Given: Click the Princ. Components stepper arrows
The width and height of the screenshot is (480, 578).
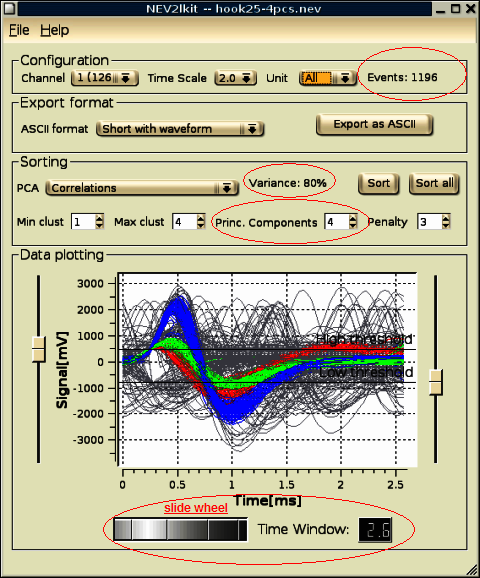Looking at the screenshot, I should tap(353, 222).
